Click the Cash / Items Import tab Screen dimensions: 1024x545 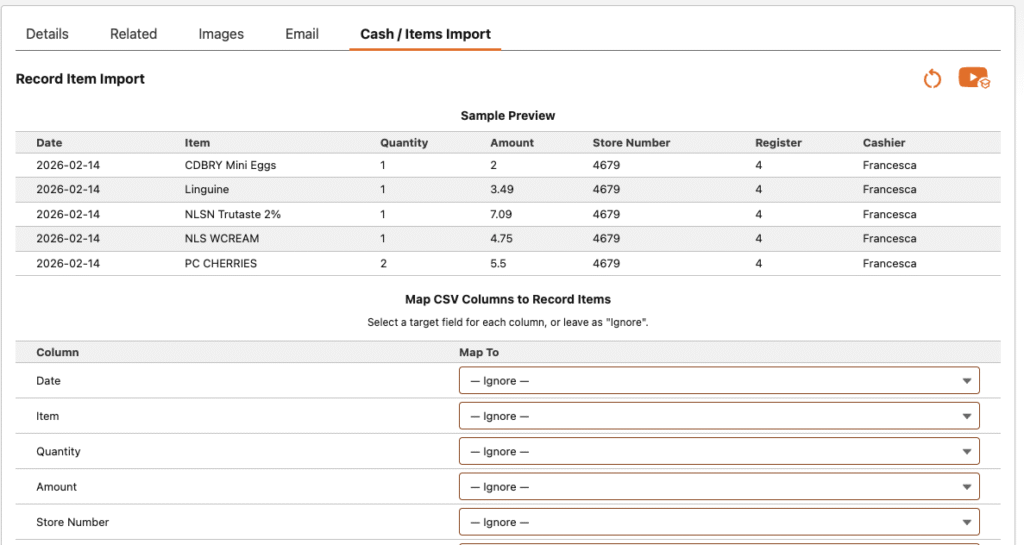[425, 34]
